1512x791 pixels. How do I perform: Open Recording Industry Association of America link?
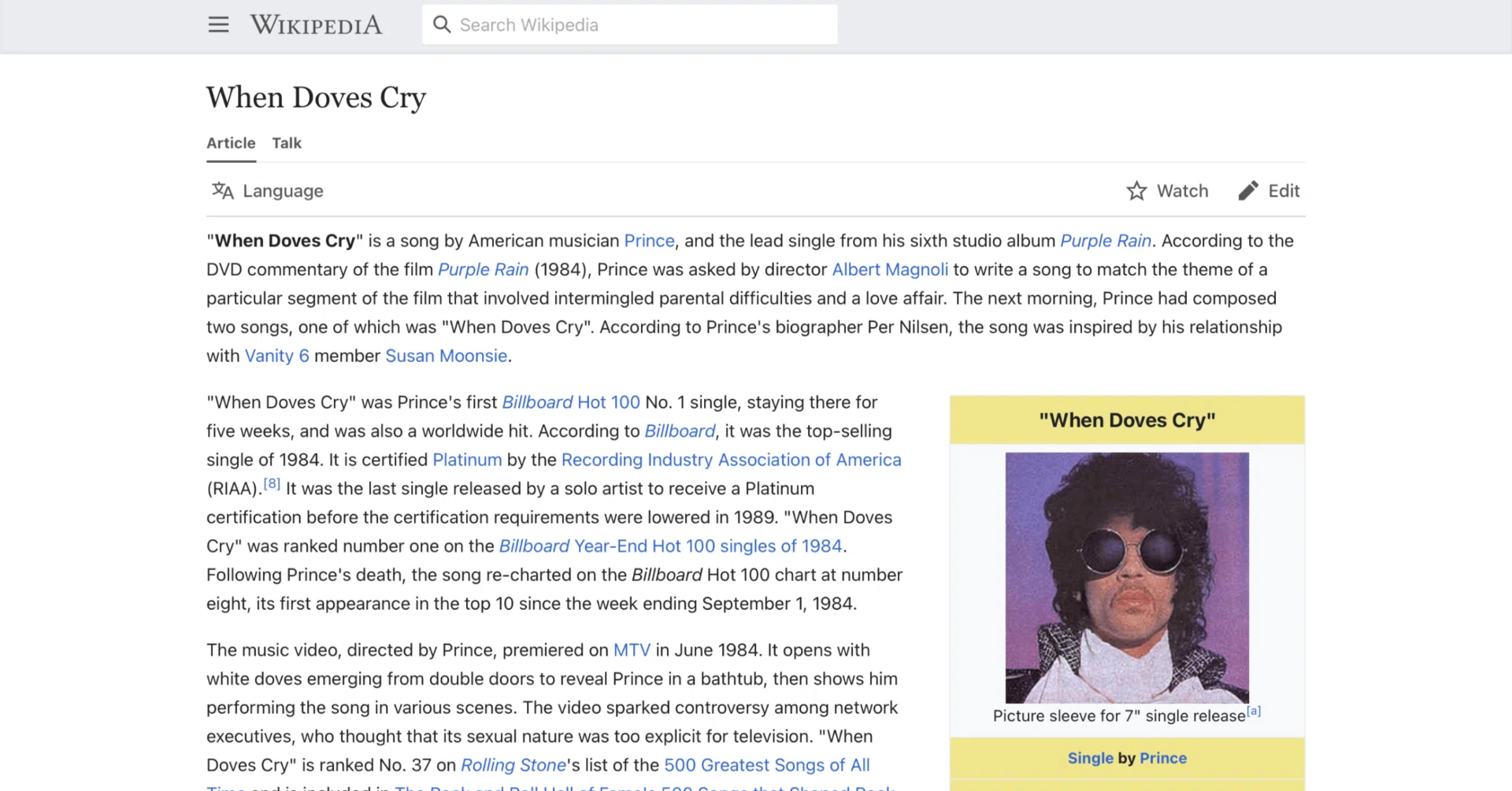[732, 460]
